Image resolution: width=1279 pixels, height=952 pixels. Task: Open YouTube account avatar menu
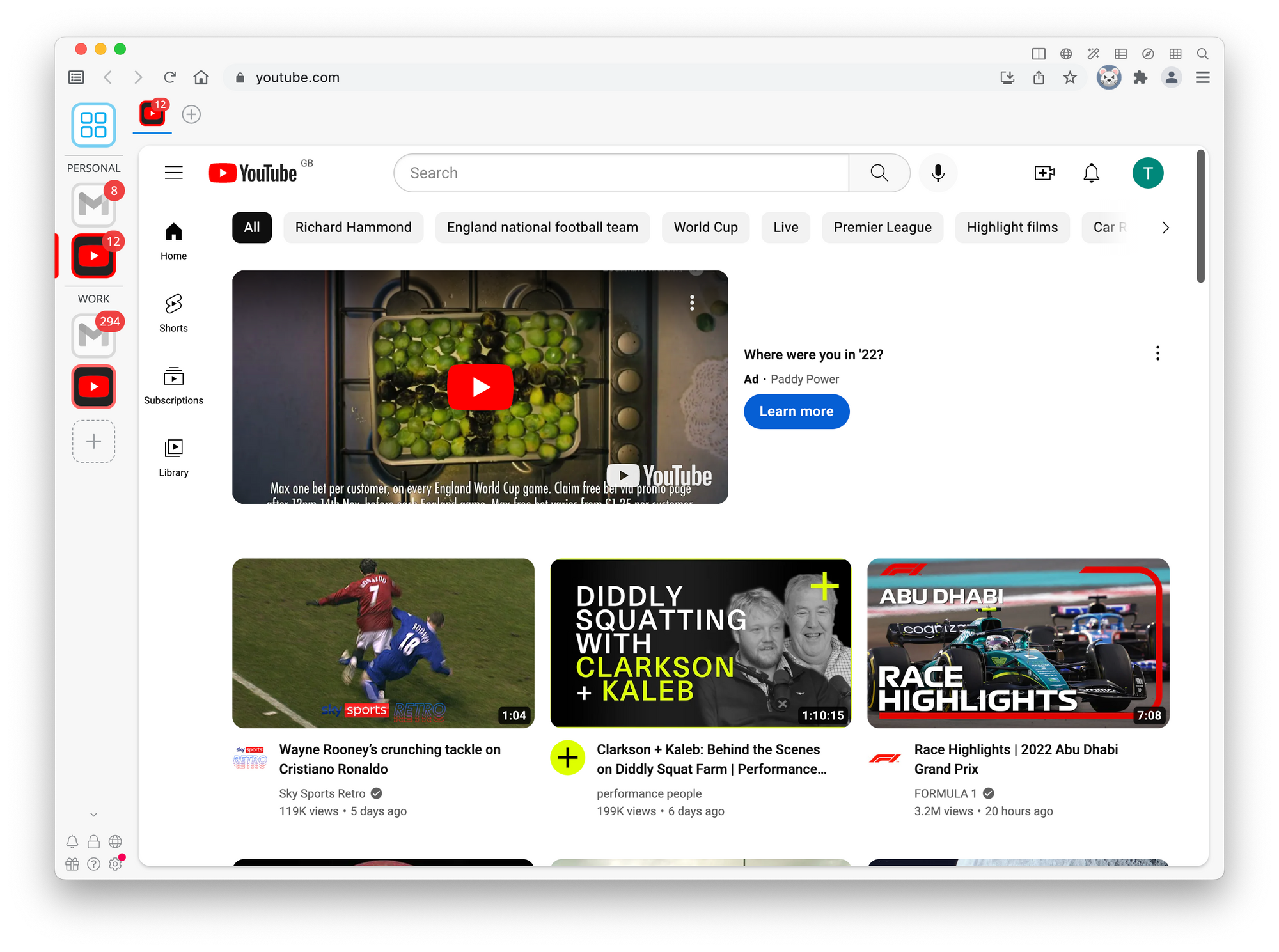(x=1148, y=172)
